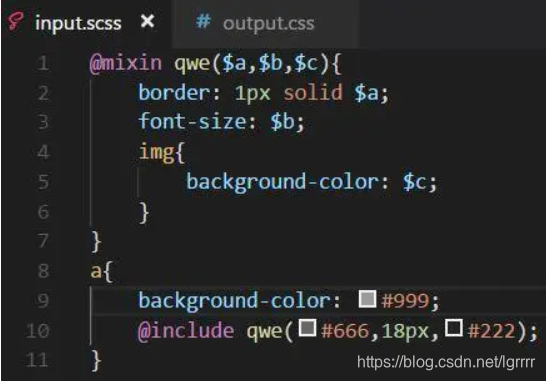Click the qwe mixin name on line 1
Viewport: 546px width, 381px height.
[x=192, y=64]
